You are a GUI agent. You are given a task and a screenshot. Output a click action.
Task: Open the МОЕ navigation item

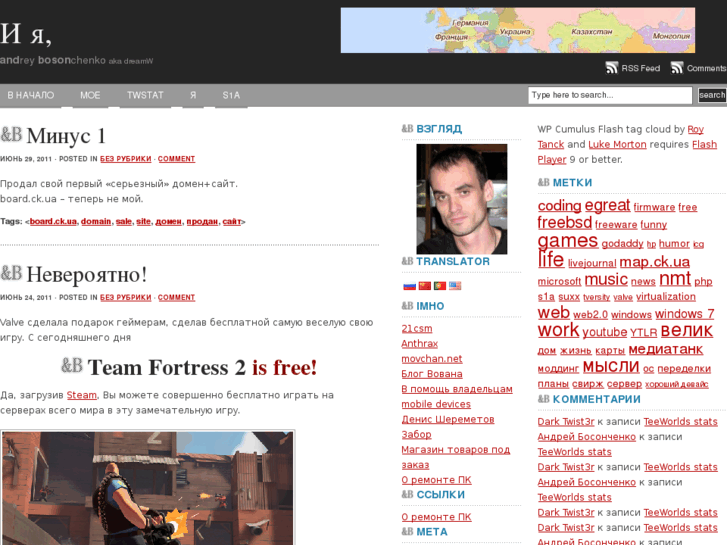(90, 95)
